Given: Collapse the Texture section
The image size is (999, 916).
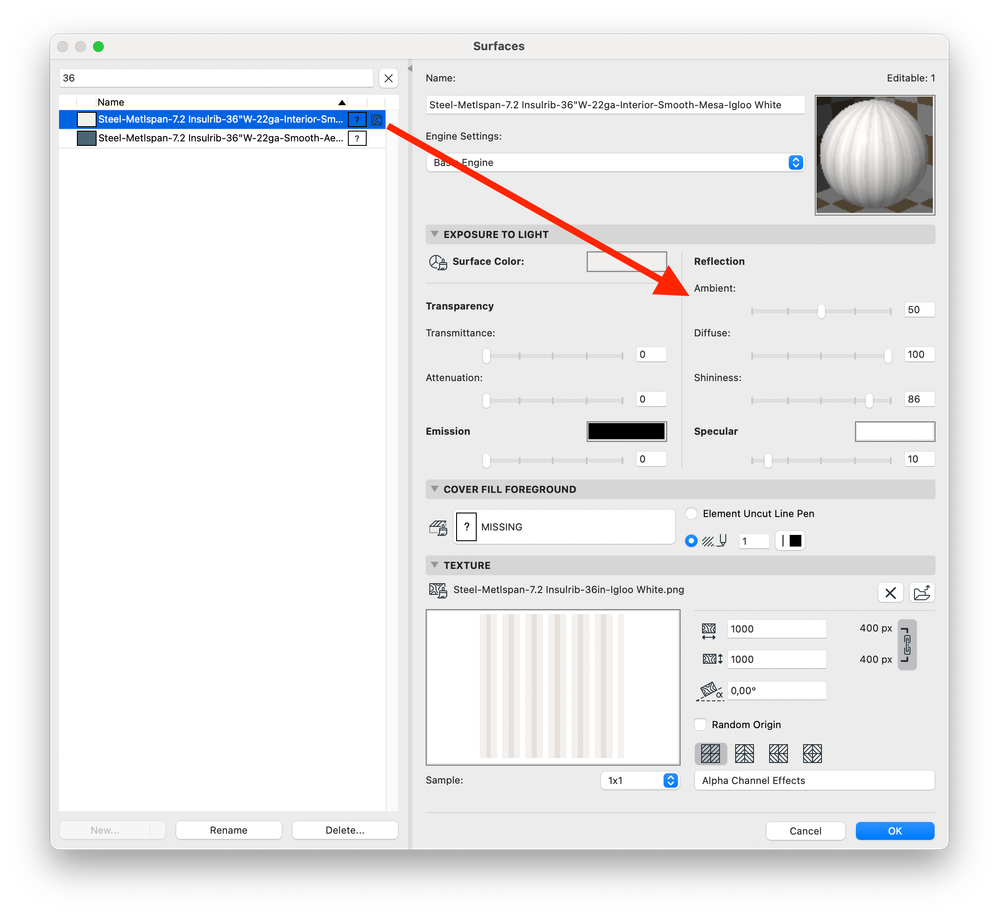Looking at the screenshot, I should [x=435, y=565].
